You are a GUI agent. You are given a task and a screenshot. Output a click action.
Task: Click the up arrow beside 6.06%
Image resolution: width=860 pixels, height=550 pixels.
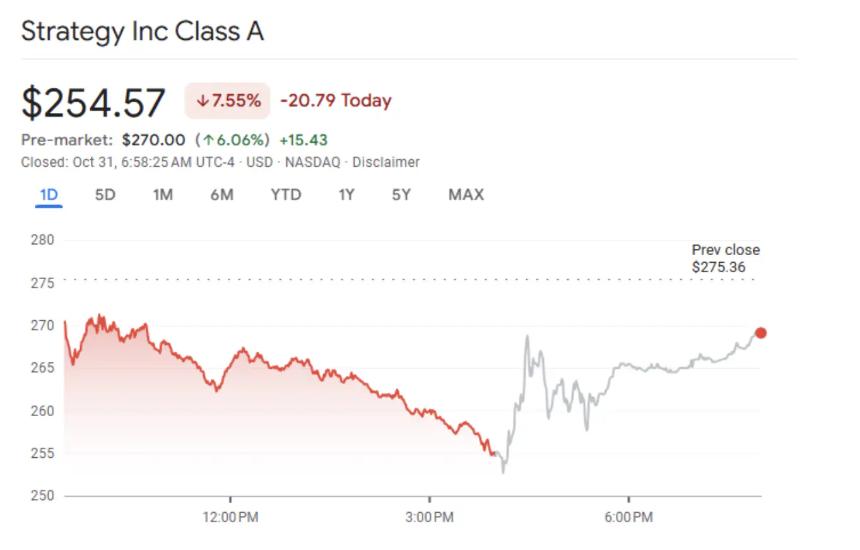tap(211, 140)
